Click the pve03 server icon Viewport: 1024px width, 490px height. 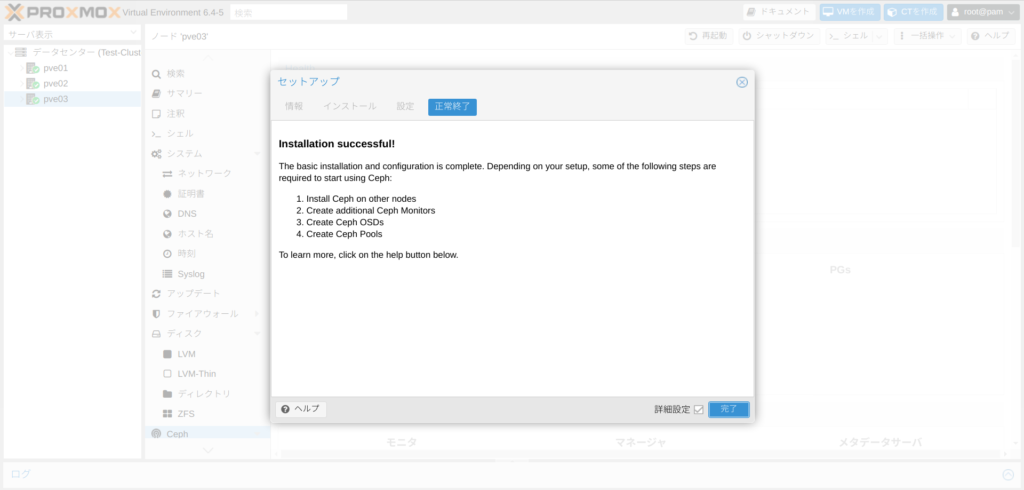[x=33, y=99]
